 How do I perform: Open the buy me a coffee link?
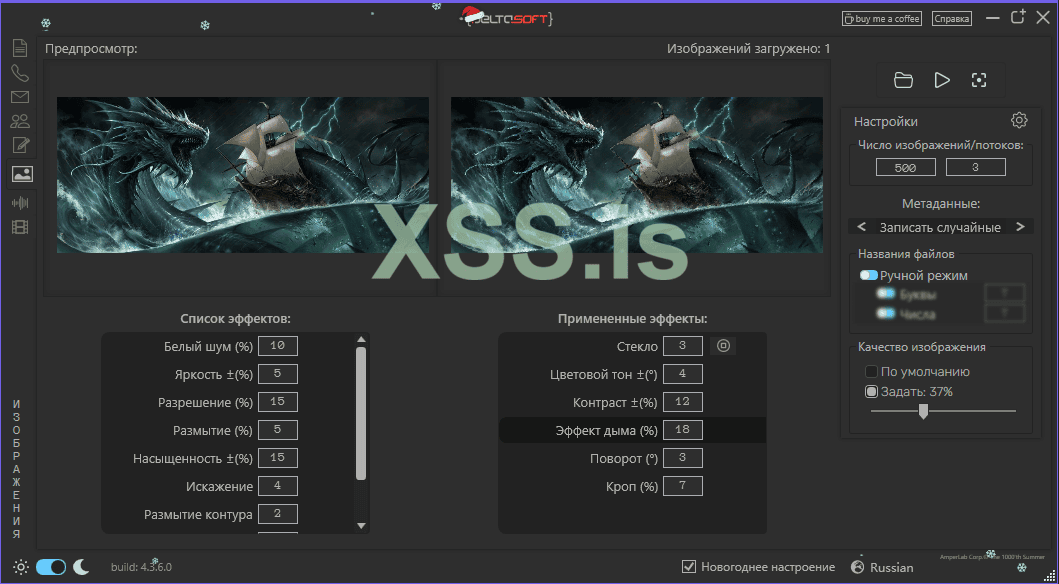pyautogui.click(x=881, y=18)
